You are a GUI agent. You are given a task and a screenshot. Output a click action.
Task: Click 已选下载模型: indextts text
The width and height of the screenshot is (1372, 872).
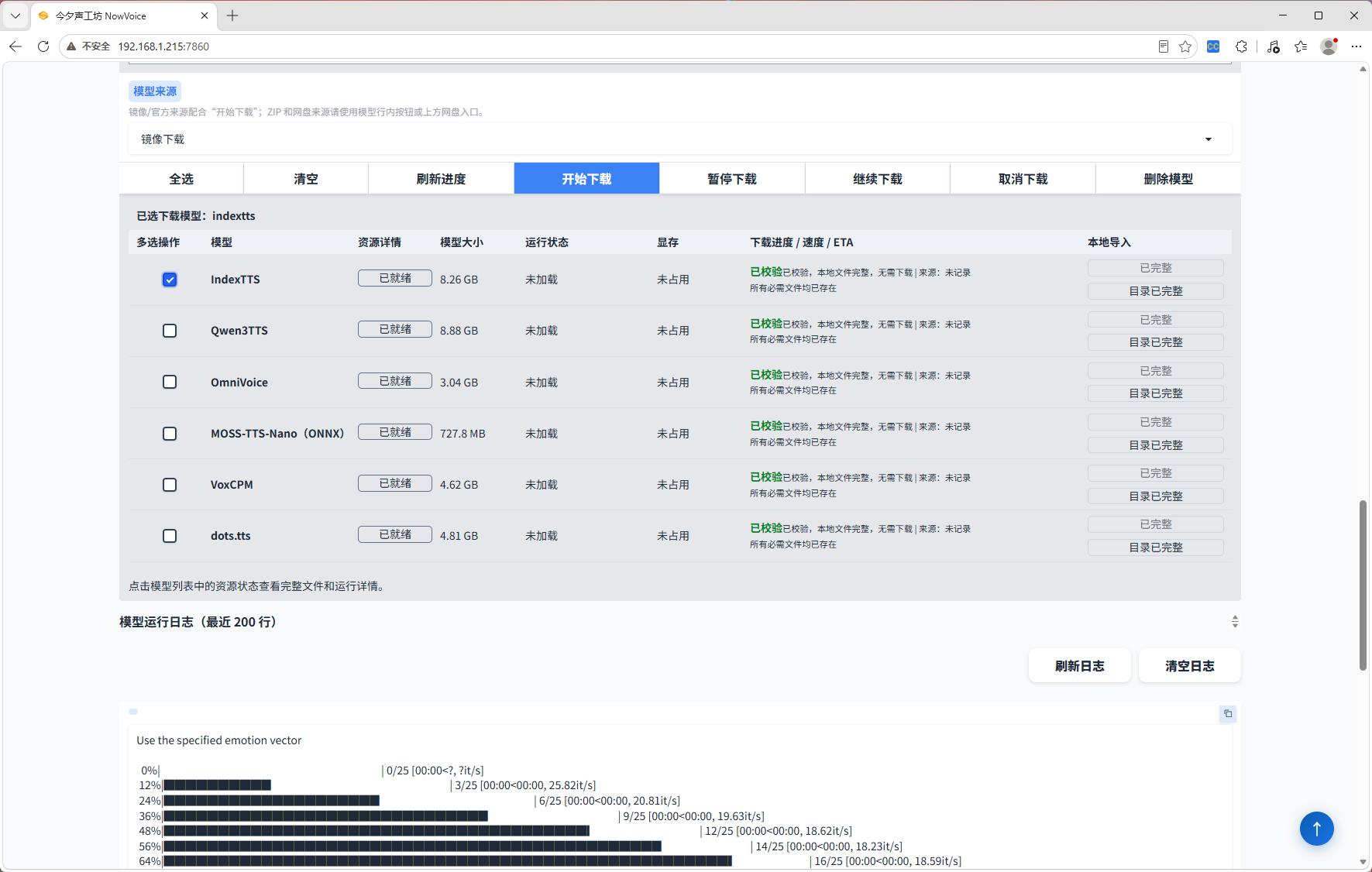pyautogui.click(x=196, y=216)
